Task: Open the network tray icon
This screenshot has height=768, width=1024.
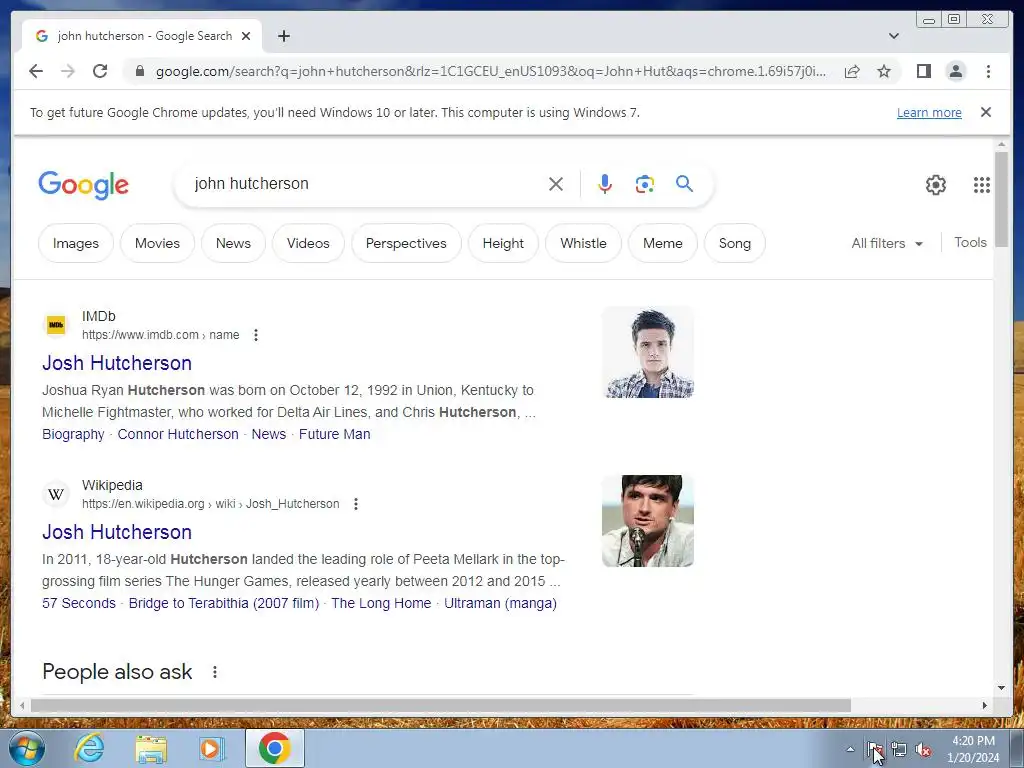Action: [x=899, y=750]
